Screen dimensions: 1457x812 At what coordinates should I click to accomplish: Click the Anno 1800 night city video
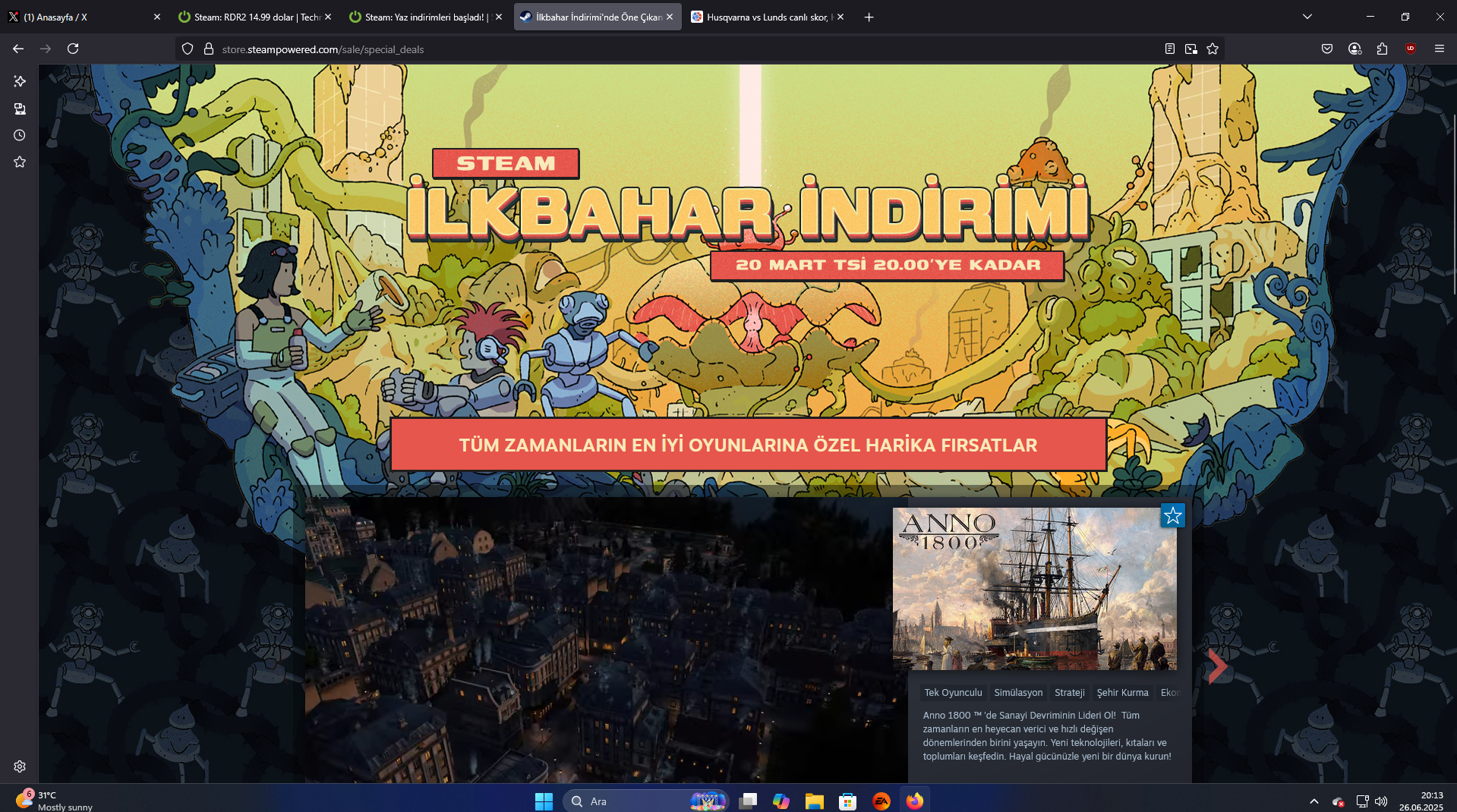(x=598, y=640)
